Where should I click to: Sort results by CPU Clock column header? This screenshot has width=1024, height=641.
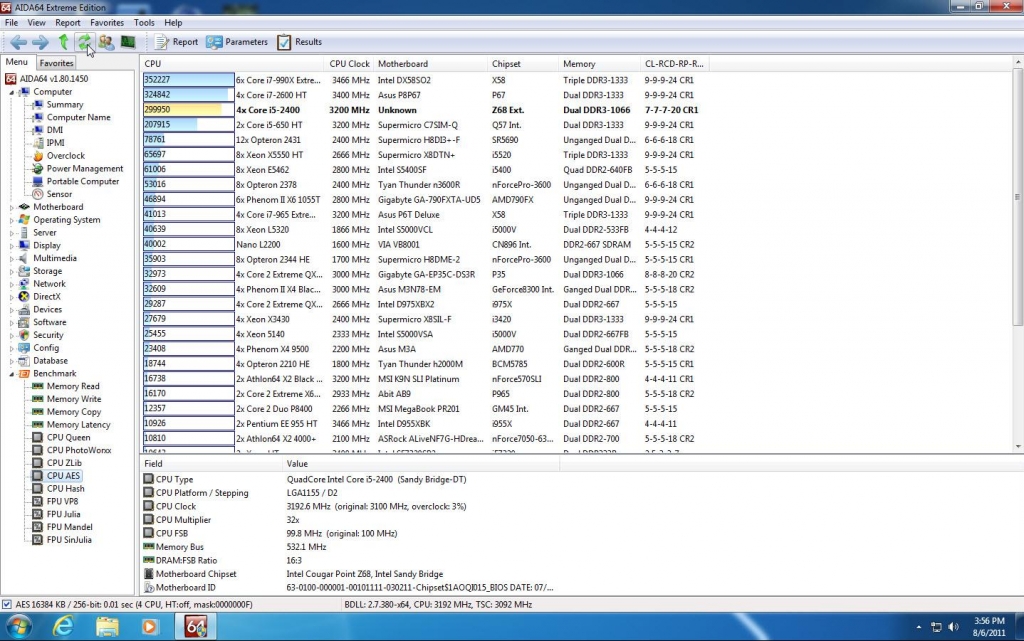pyautogui.click(x=349, y=64)
